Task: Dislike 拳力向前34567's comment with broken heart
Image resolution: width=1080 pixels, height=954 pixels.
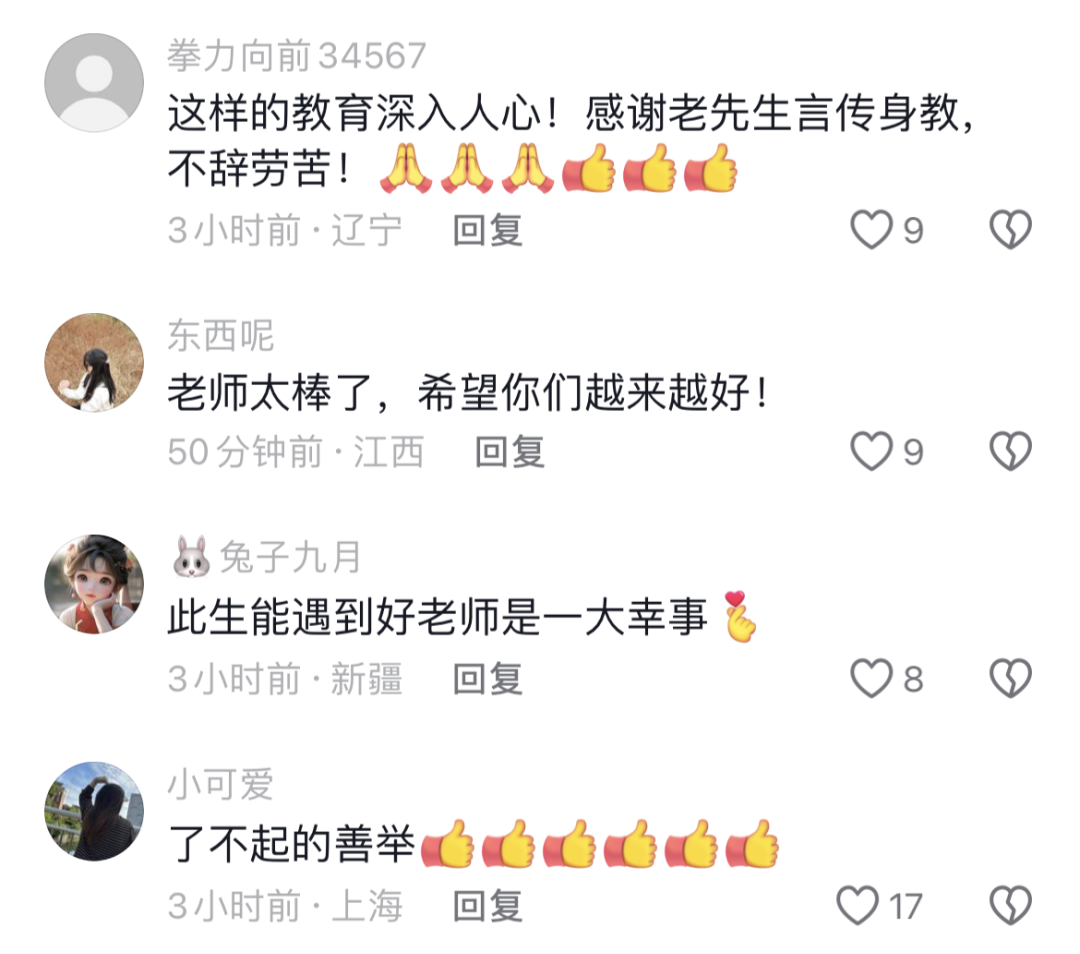Action: click(1010, 229)
